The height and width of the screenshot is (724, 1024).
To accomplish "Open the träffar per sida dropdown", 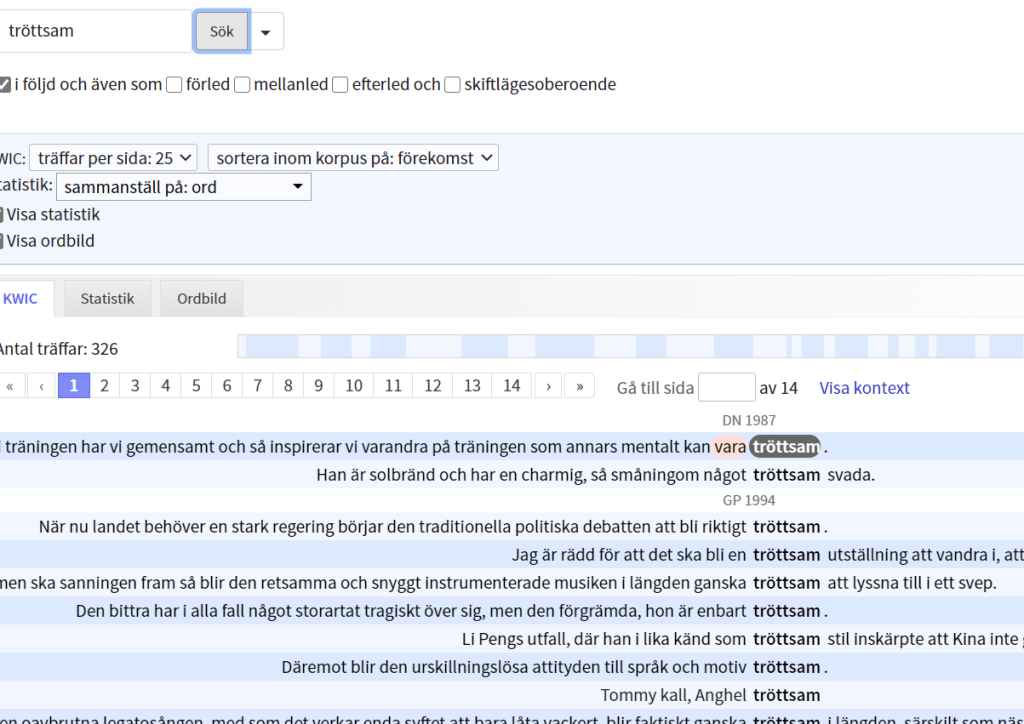I will (113, 158).
